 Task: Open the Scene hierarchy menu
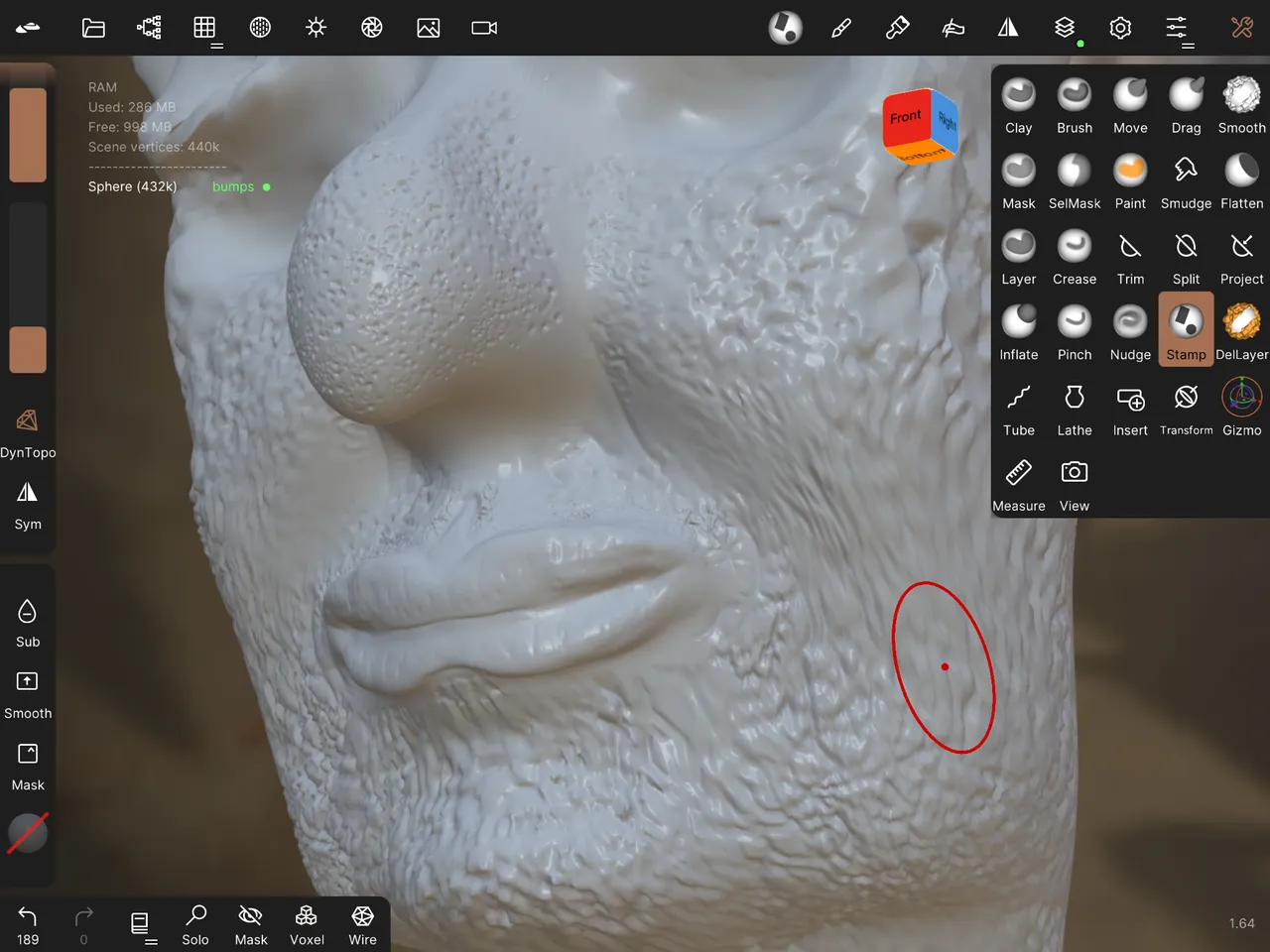[149, 28]
